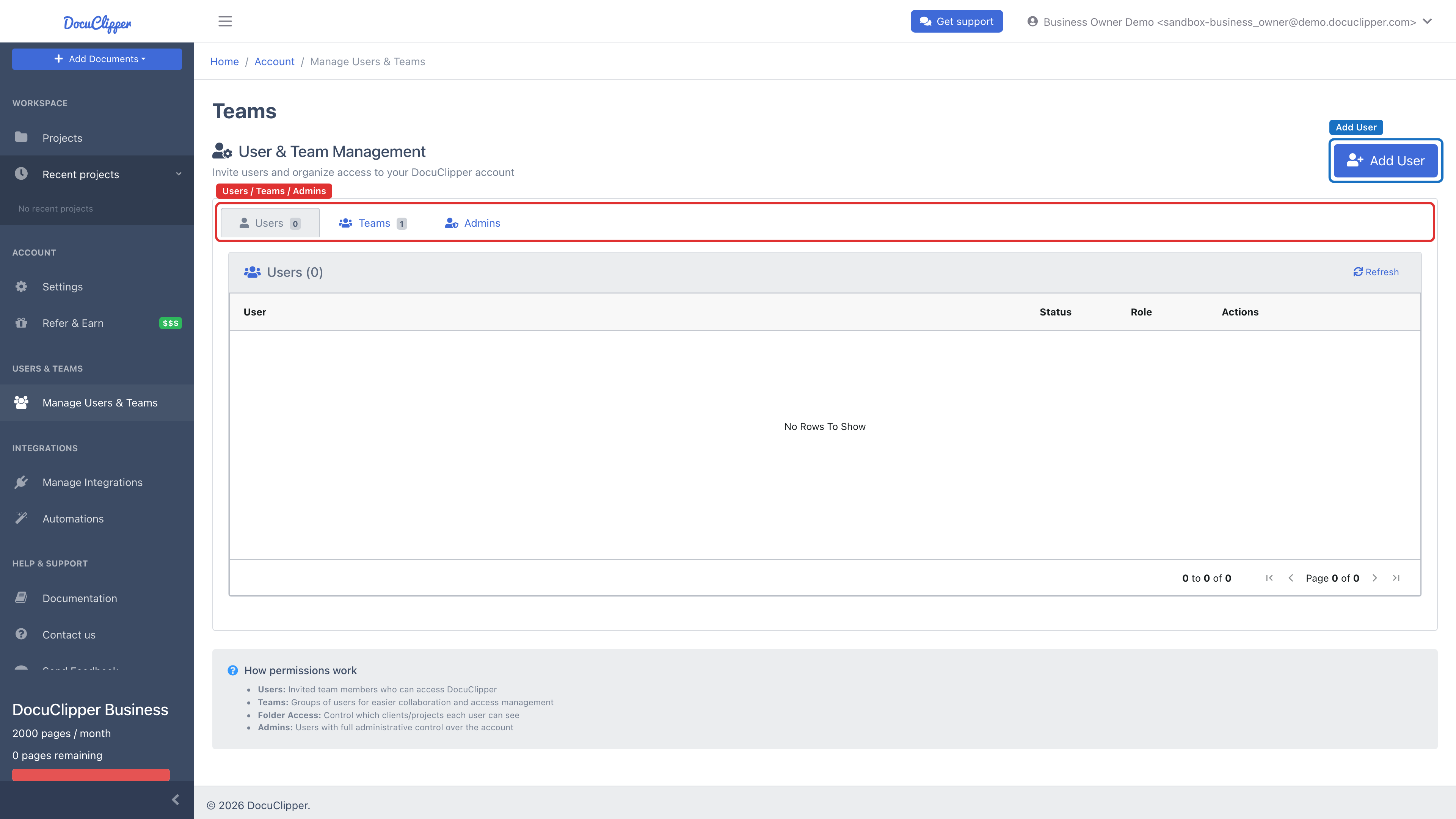Click the Recent projects clock icon
The height and width of the screenshot is (819, 1456).
point(22,174)
